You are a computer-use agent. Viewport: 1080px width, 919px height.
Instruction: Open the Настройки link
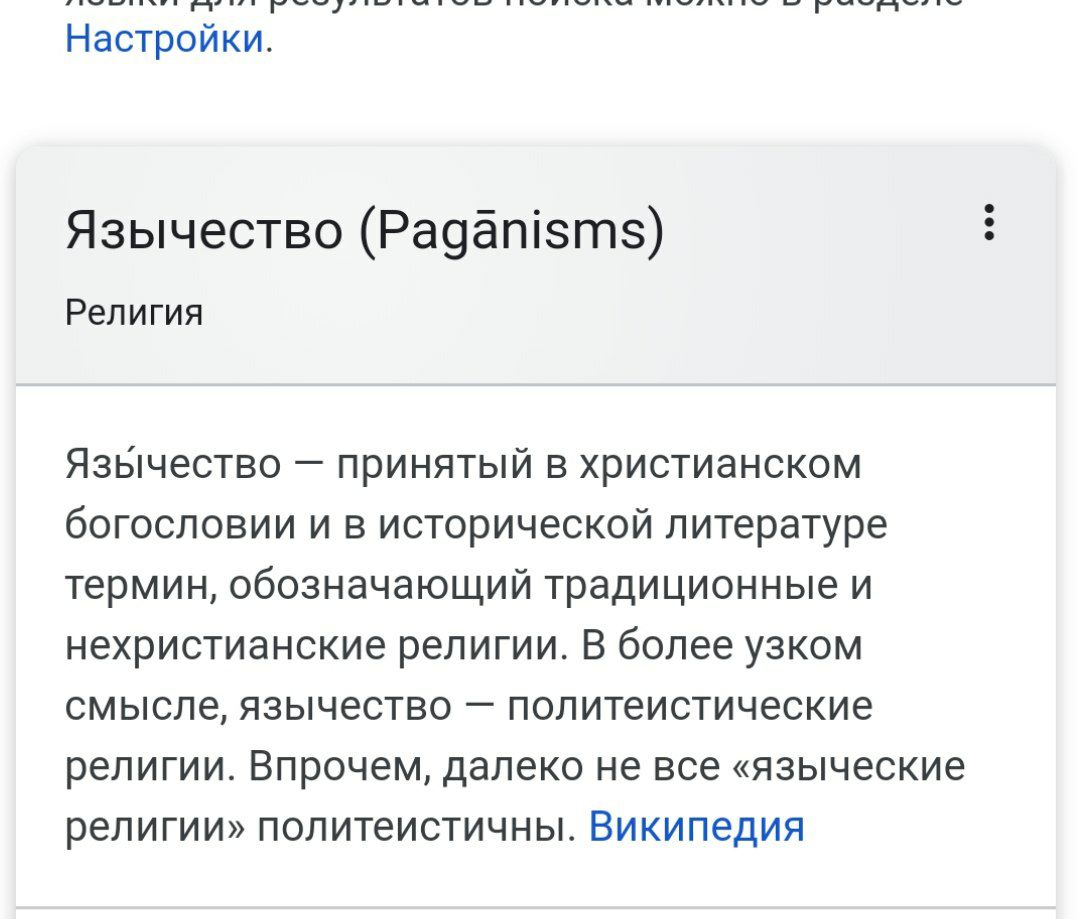166,38
